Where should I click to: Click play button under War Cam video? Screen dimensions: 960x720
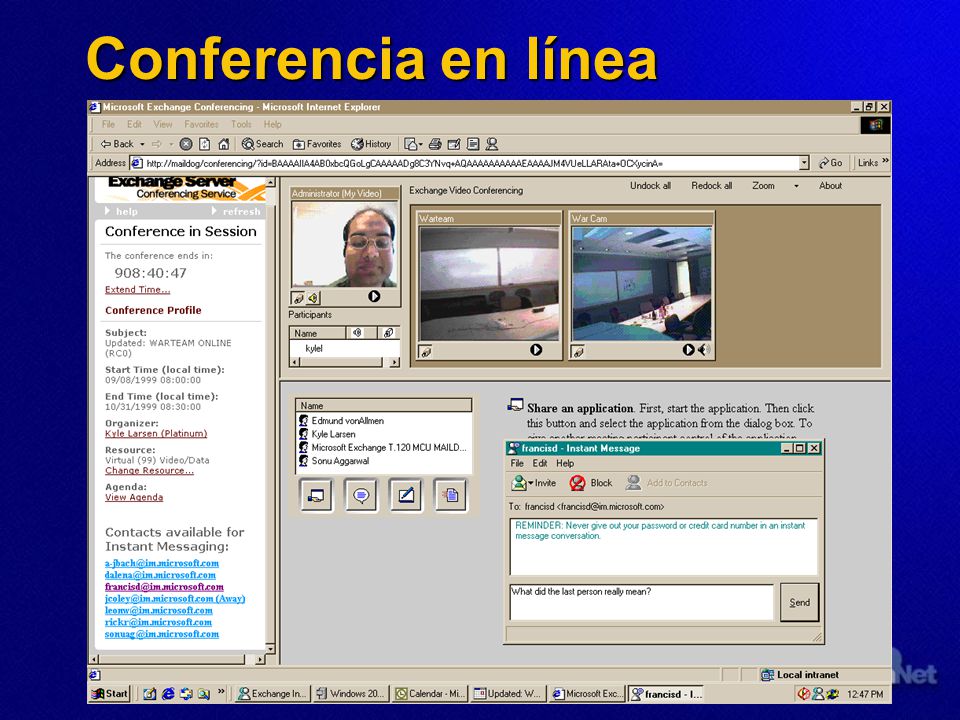(688, 350)
